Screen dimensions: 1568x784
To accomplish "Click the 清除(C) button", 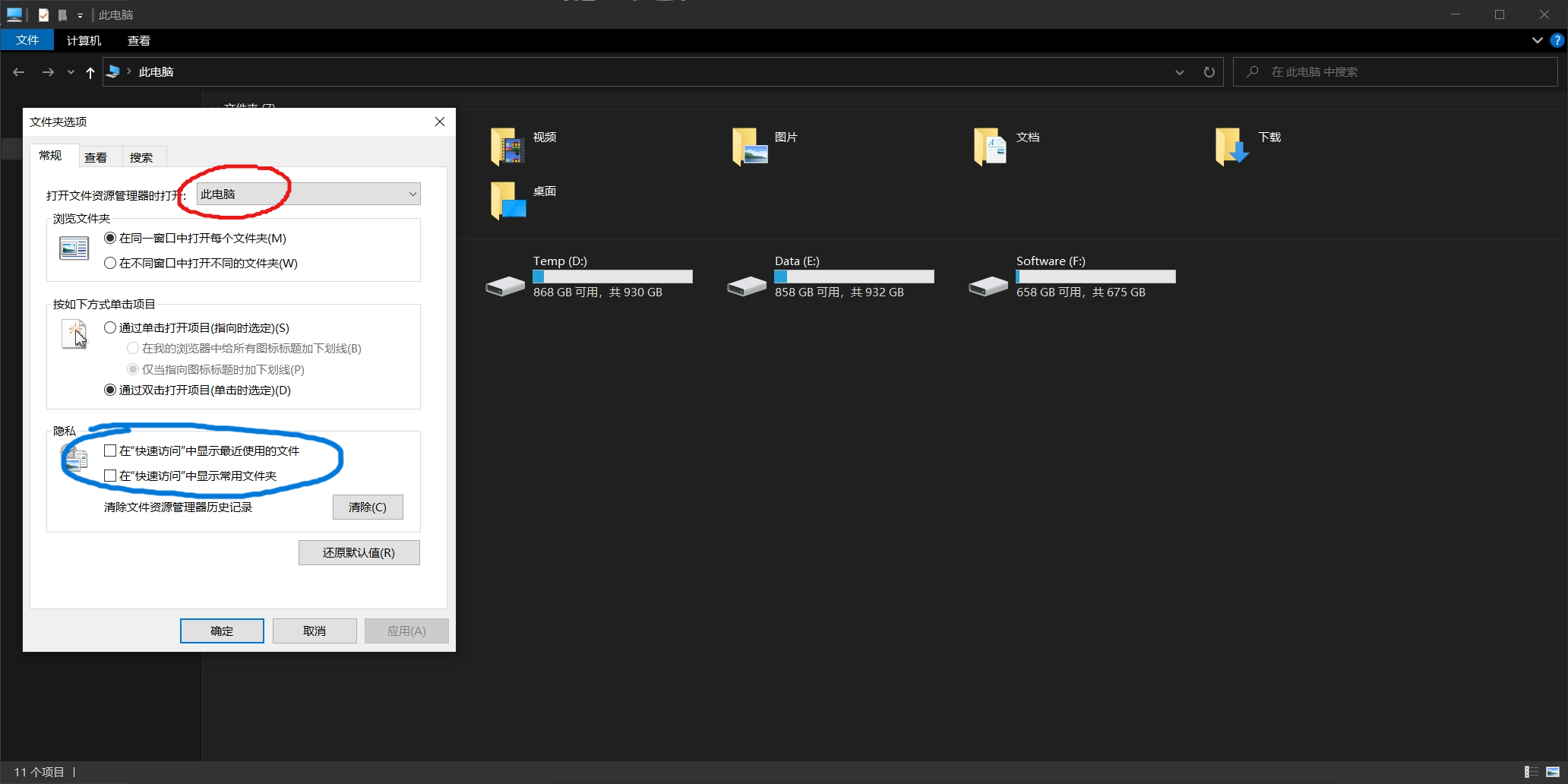I will pos(368,507).
